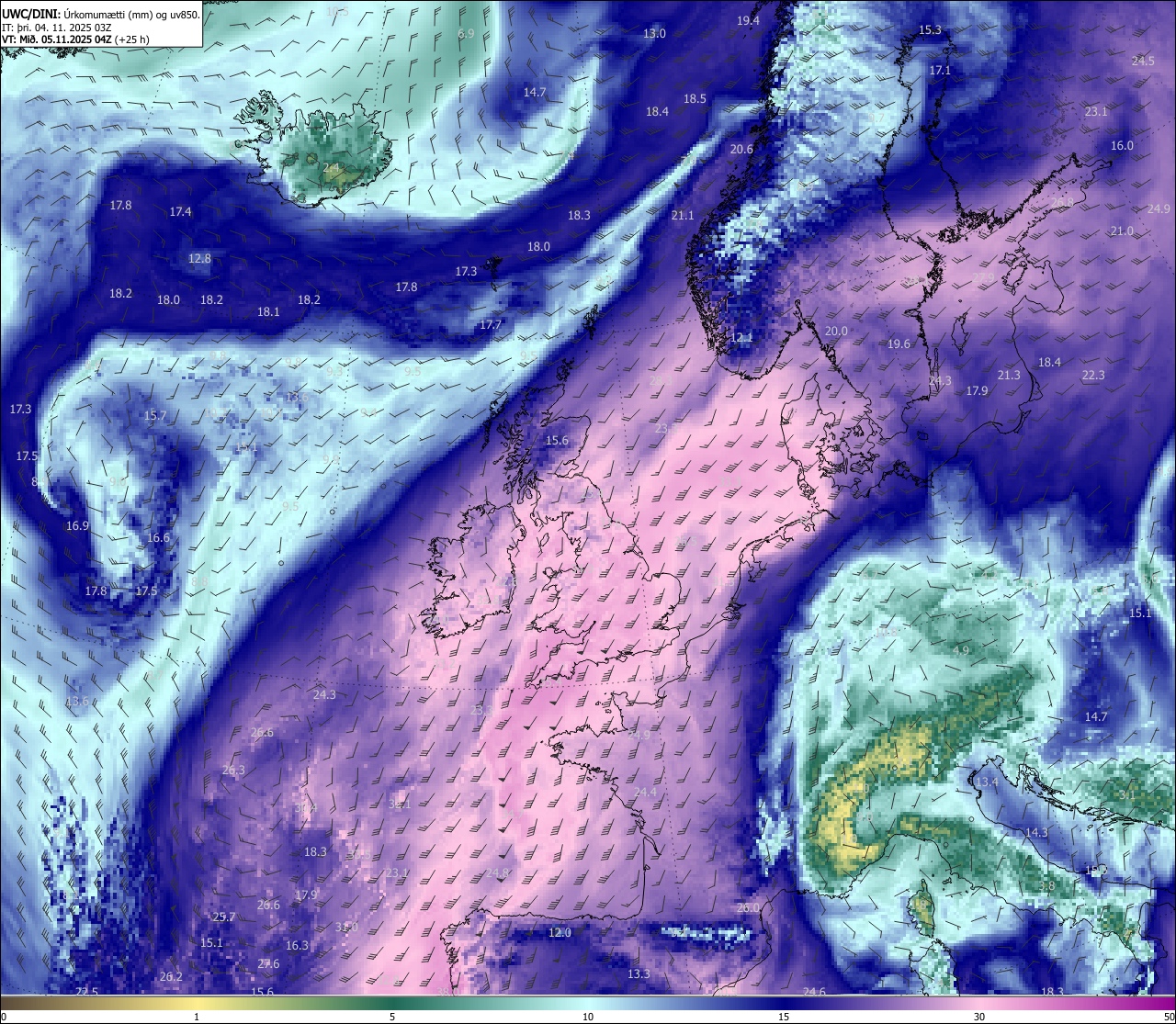This screenshot has height=1024, width=1176.
Task: Click the value 17.7 on the map
Action: (491, 324)
